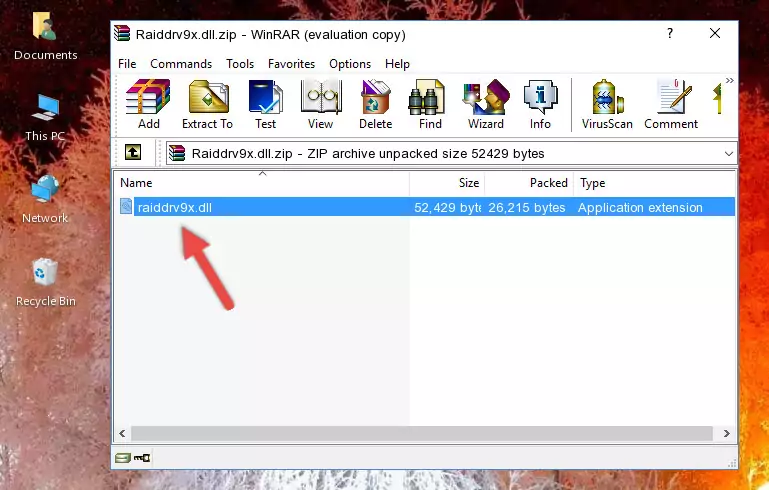Go up one folder level

pyautogui.click(x=133, y=153)
